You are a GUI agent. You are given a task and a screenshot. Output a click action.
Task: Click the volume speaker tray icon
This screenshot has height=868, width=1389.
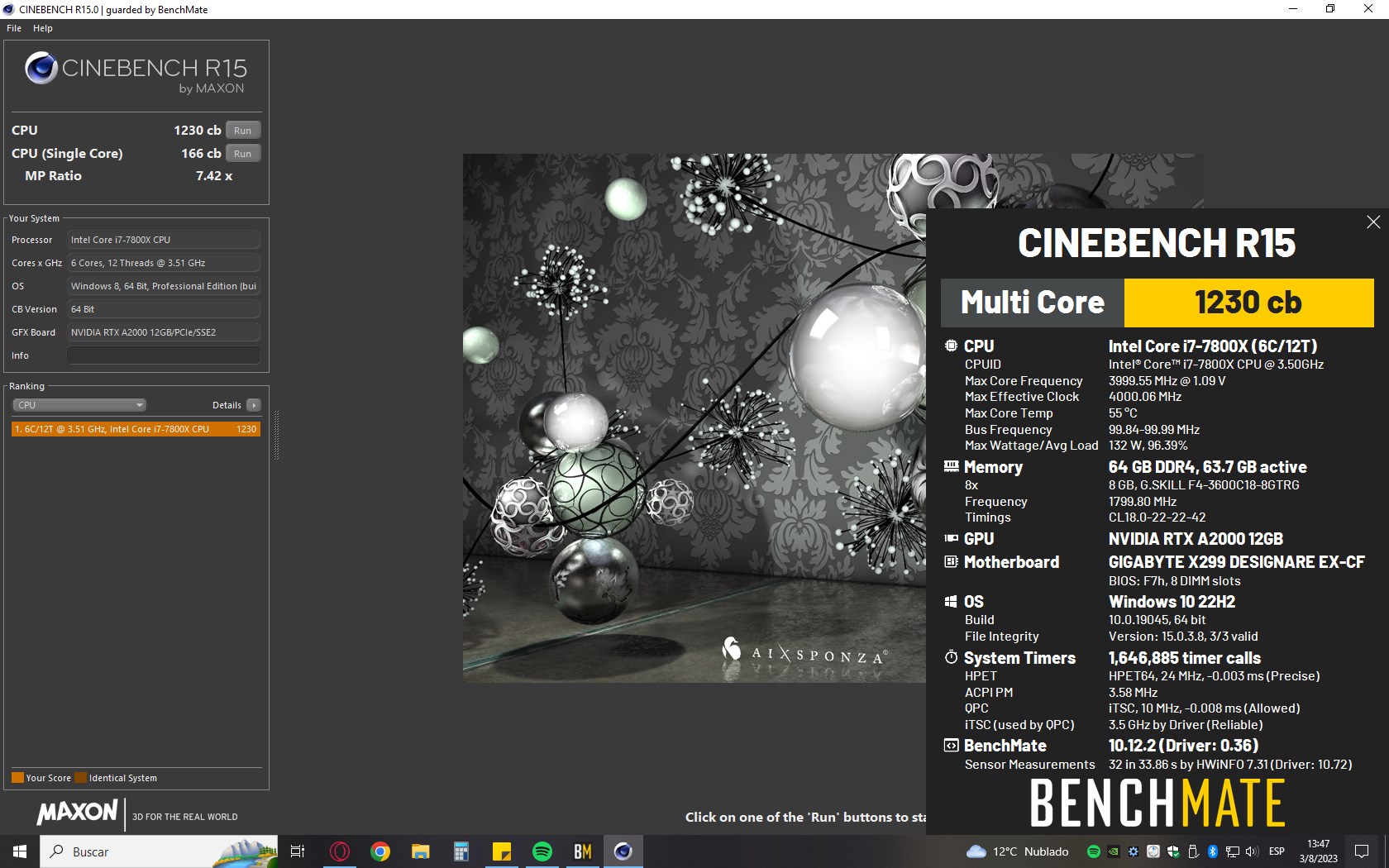(x=1252, y=851)
